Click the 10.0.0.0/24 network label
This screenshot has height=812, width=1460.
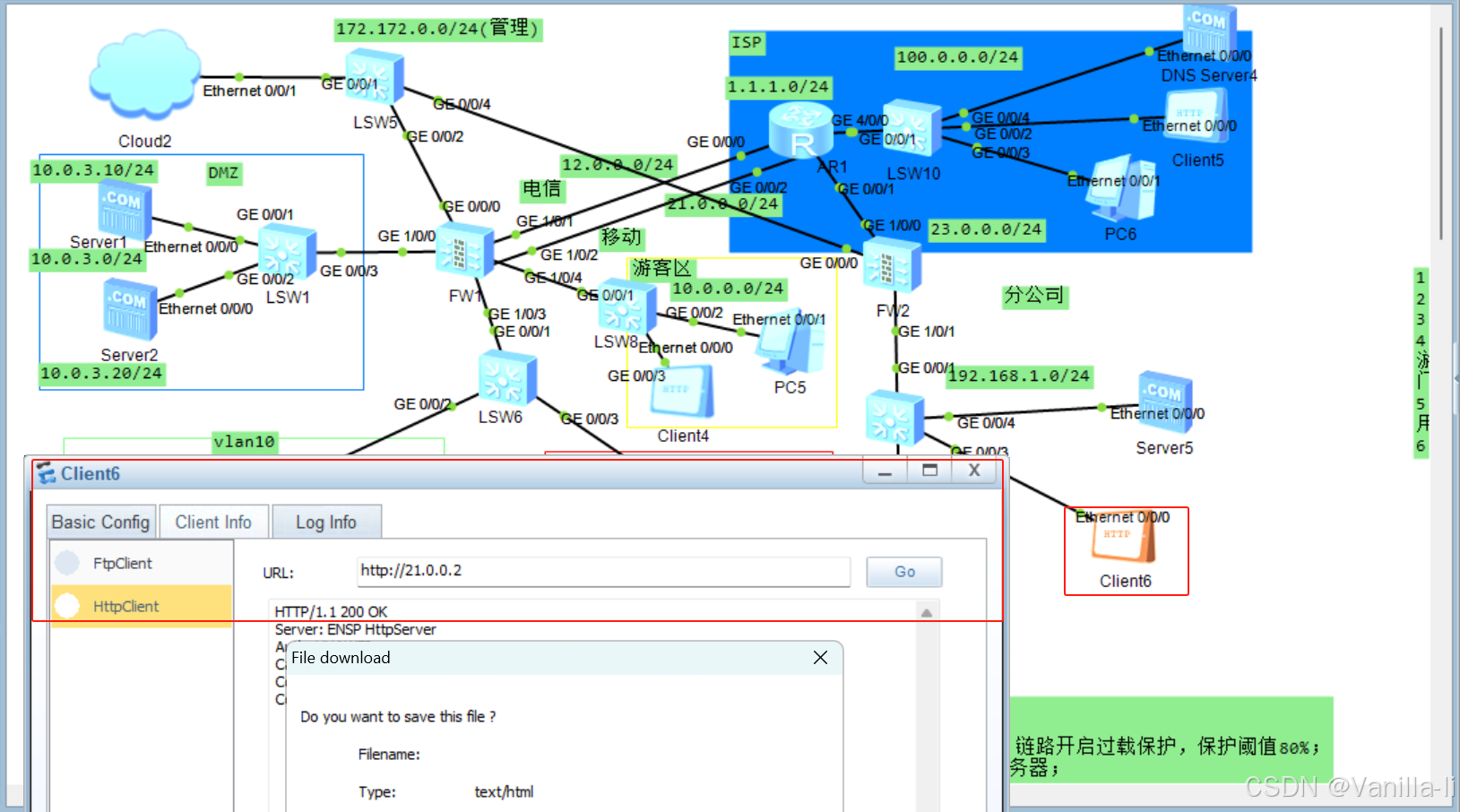728,289
